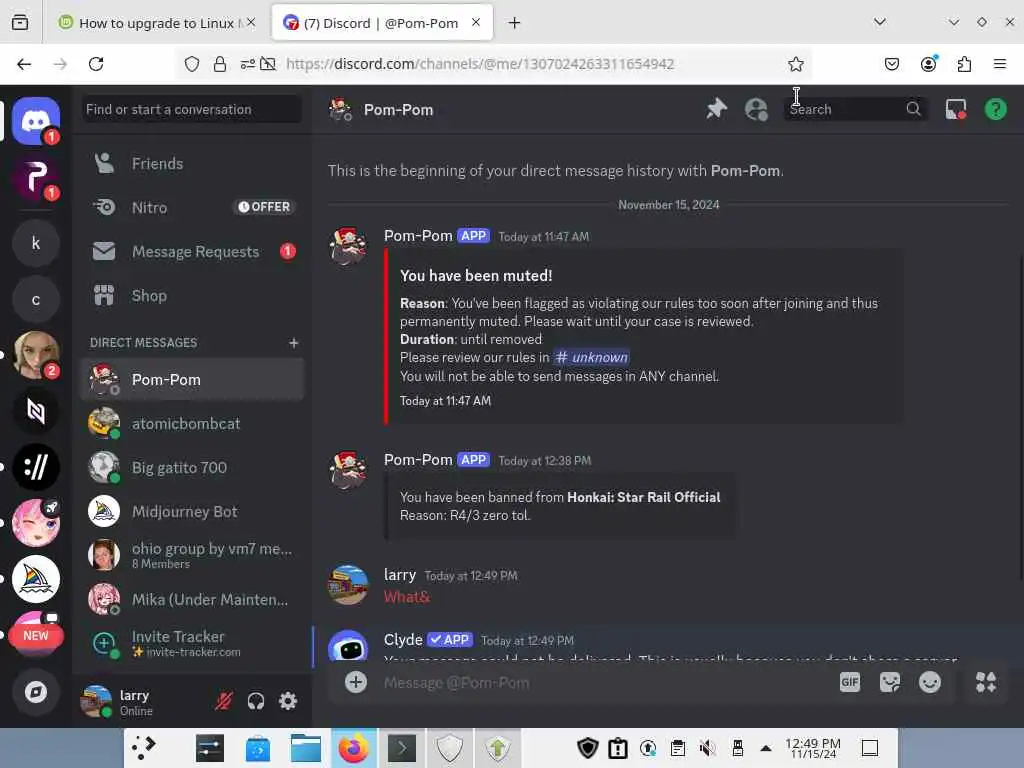Click Clyde's username in chat
Screen dimensions: 1024x768
click(403, 639)
